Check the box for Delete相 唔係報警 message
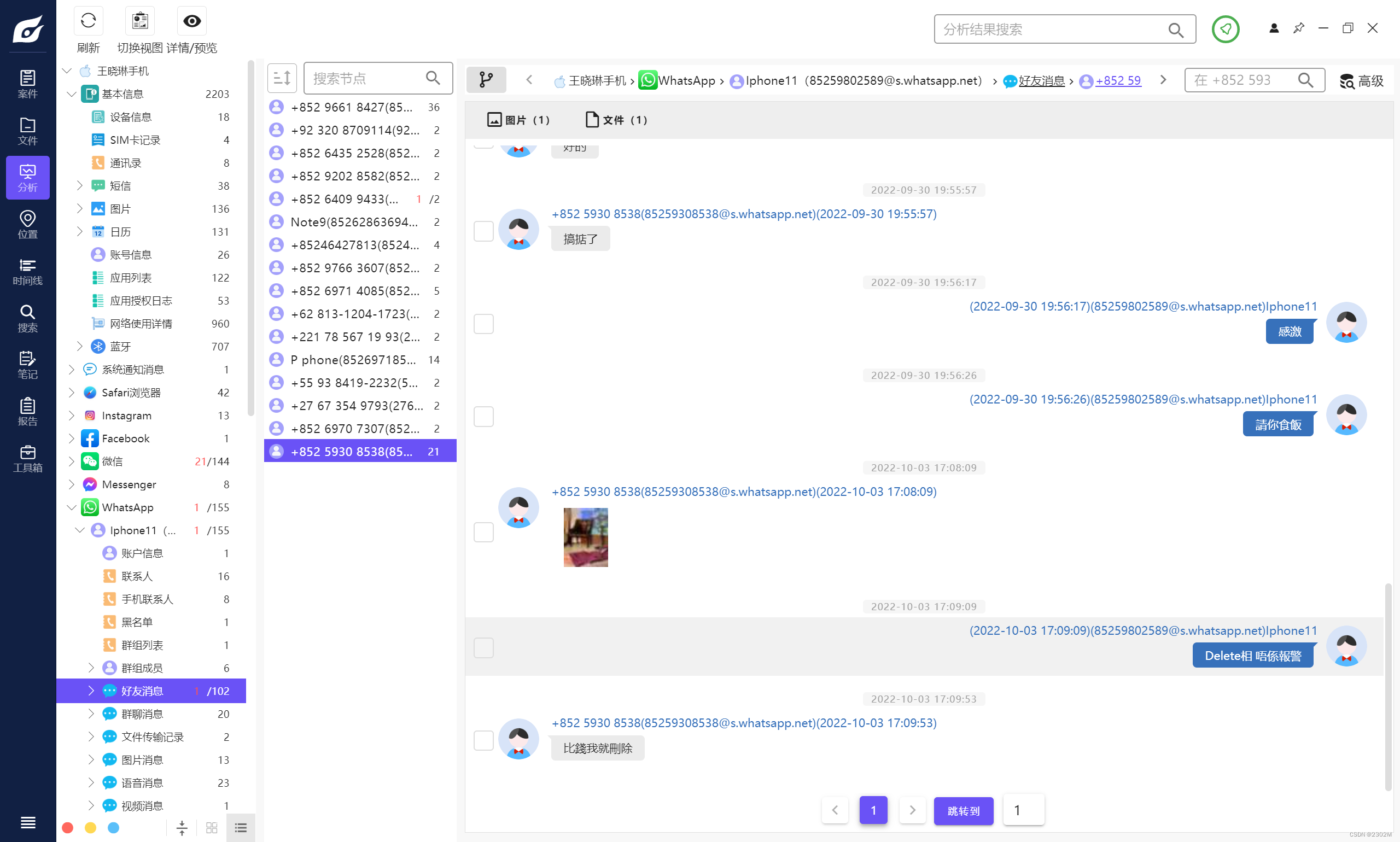The width and height of the screenshot is (1400, 842). pos(483,647)
